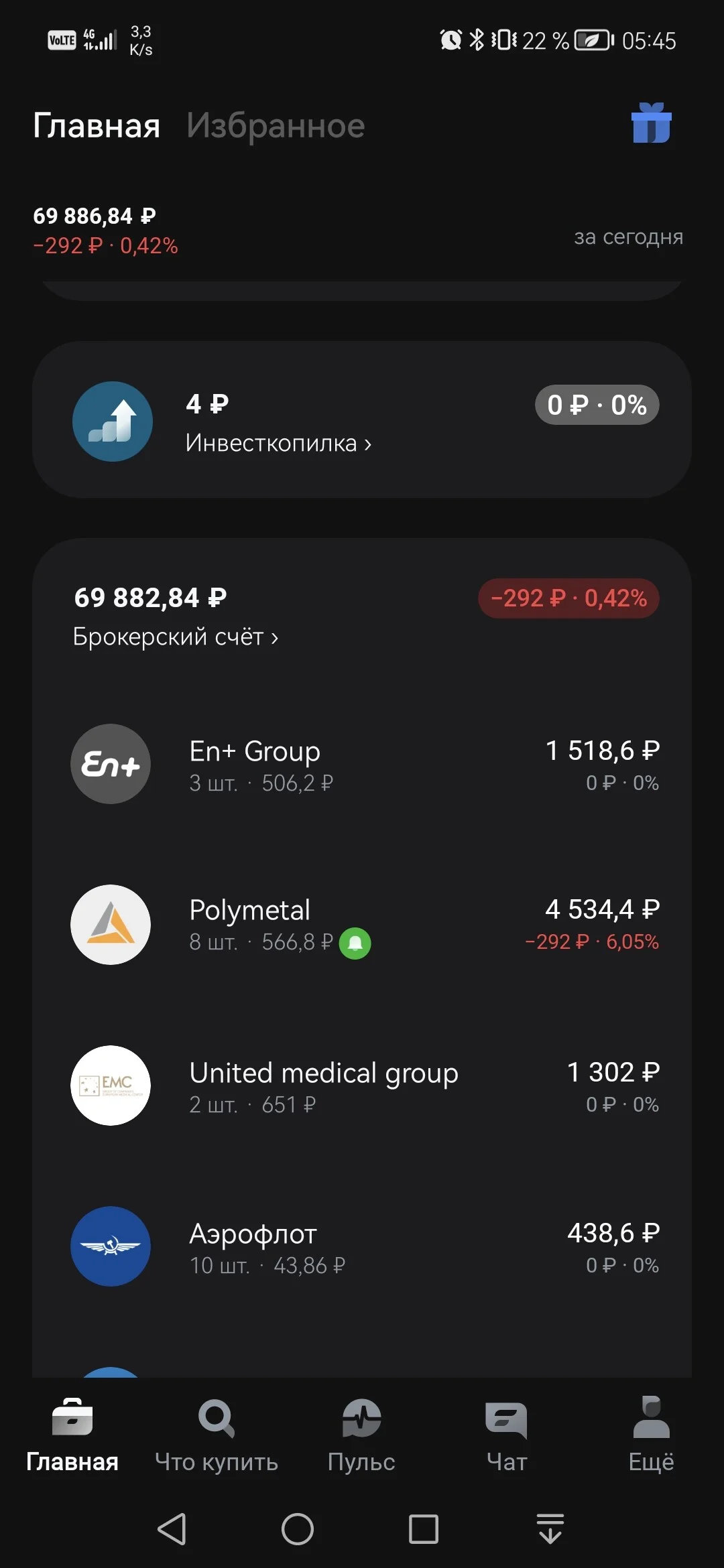Expand Брокерский счёт chevron link
Viewport: 724px width, 1568px height.
click(x=176, y=637)
